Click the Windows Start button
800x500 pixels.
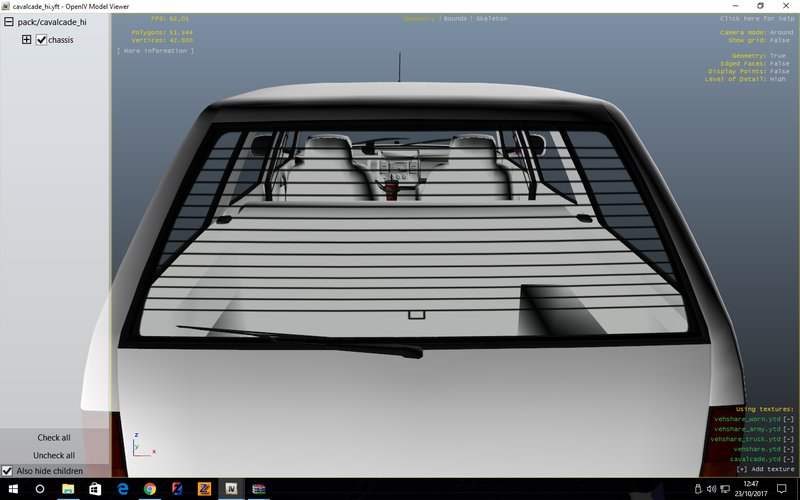[x=11, y=489]
